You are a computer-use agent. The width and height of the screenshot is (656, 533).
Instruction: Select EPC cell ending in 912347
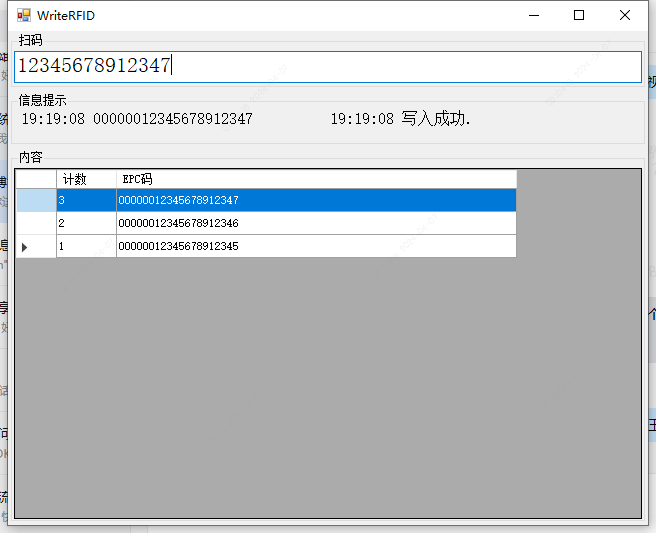click(316, 200)
